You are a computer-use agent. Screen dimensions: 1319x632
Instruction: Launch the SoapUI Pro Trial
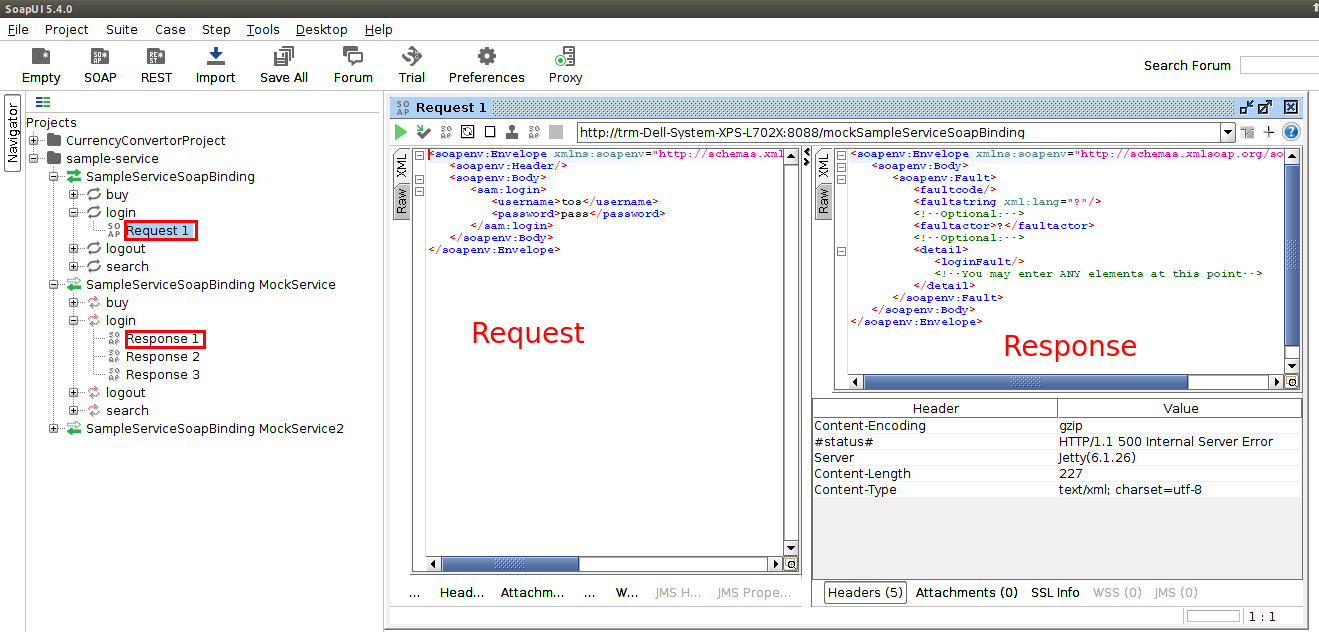pos(411,63)
